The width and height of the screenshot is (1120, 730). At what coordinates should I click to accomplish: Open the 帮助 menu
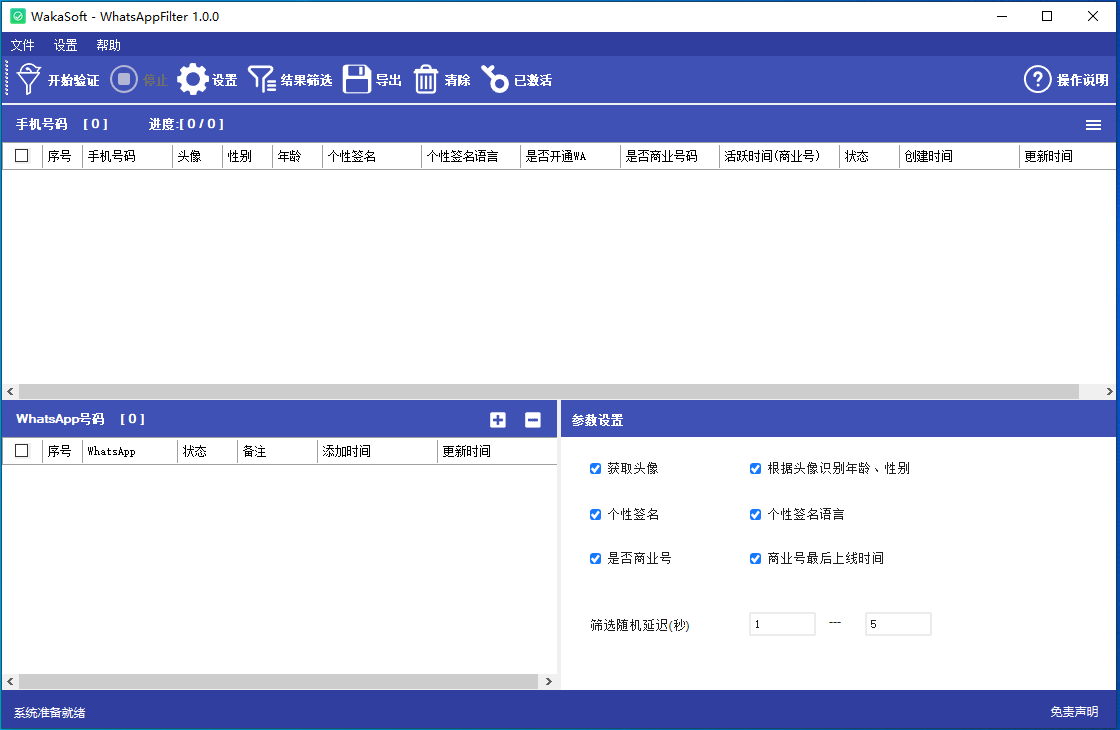click(108, 45)
